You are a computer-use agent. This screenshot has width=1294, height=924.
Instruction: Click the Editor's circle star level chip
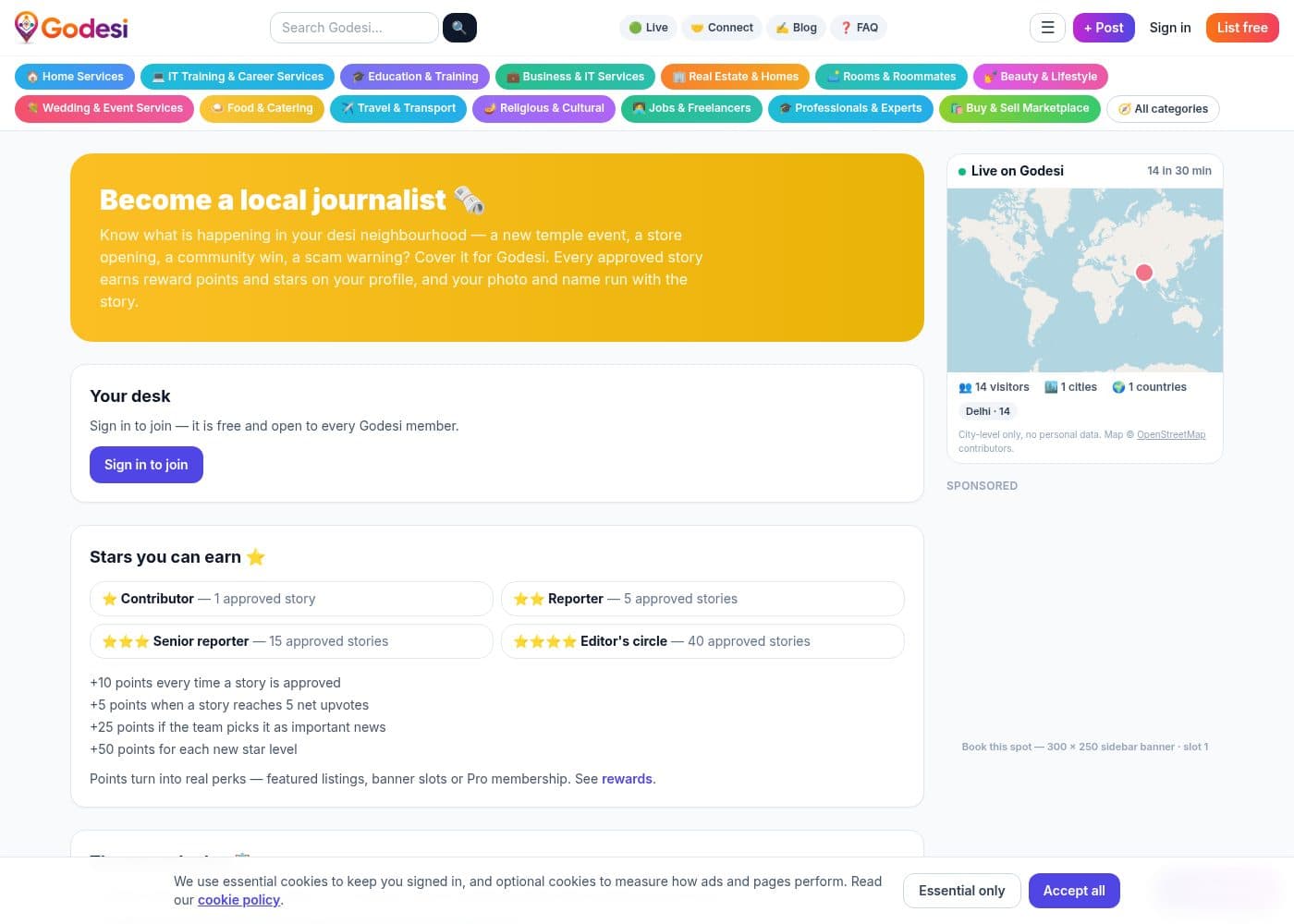pyautogui.click(x=702, y=641)
